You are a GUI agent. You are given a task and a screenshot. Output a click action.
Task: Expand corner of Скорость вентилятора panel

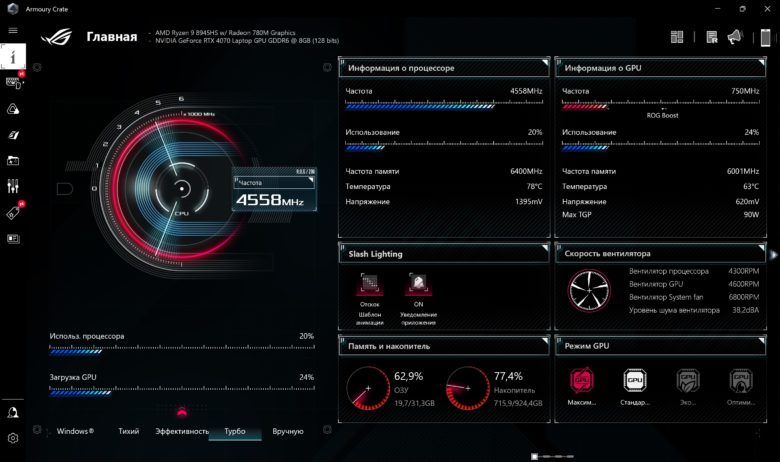point(762,248)
